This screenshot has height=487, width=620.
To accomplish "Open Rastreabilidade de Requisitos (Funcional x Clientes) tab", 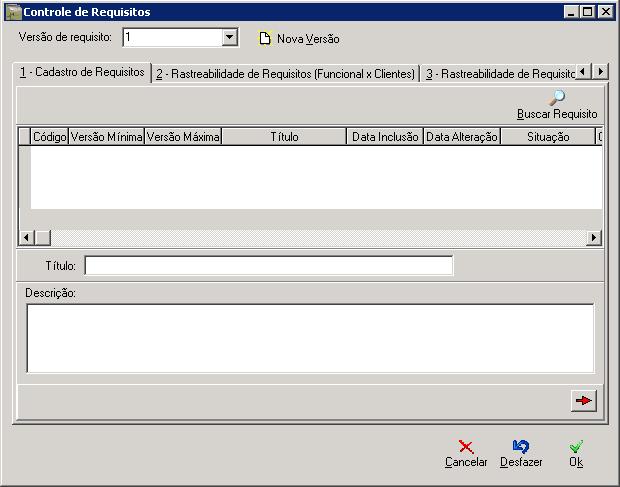I will 285,74.
